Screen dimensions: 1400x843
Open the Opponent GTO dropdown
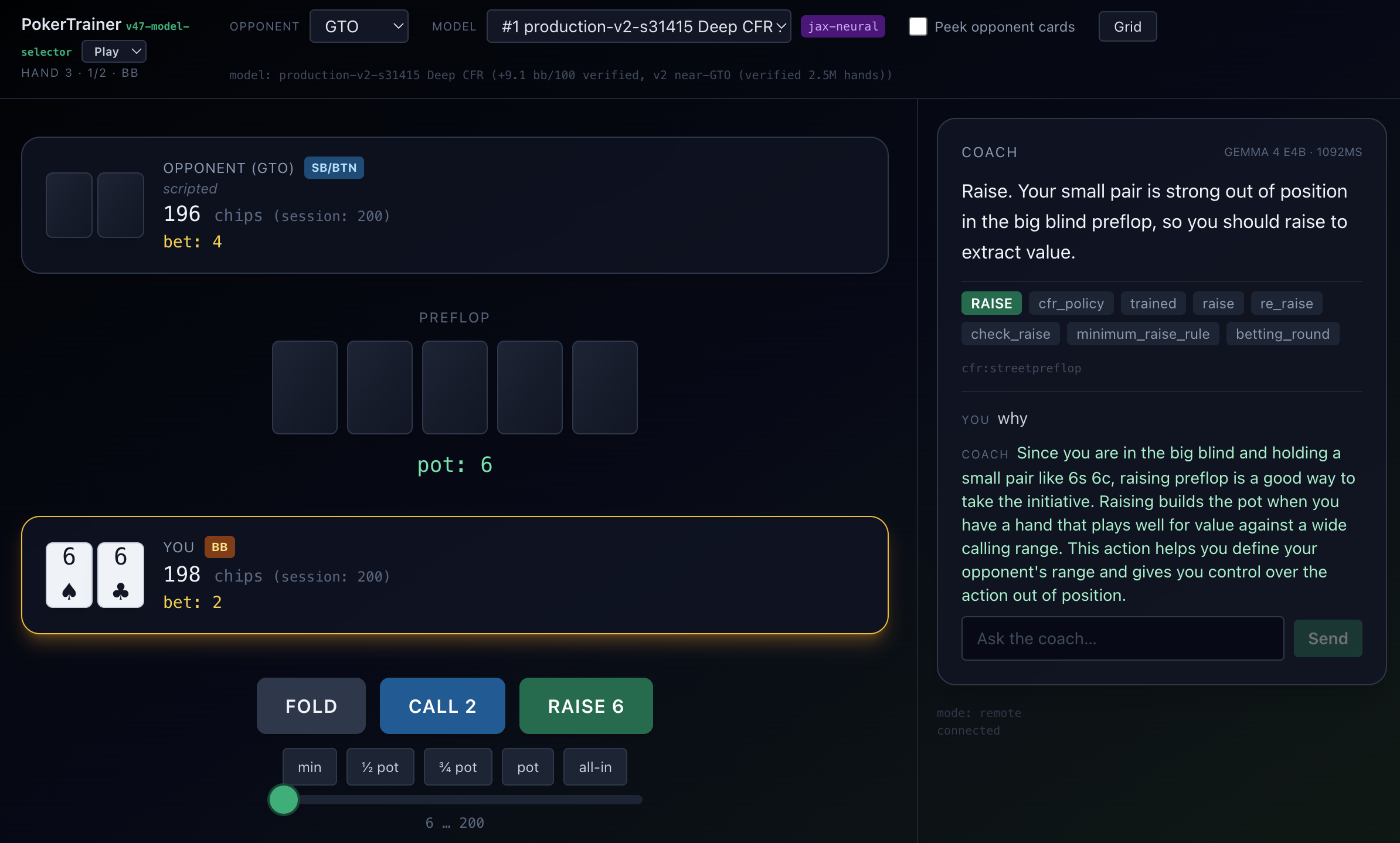tap(359, 26)
